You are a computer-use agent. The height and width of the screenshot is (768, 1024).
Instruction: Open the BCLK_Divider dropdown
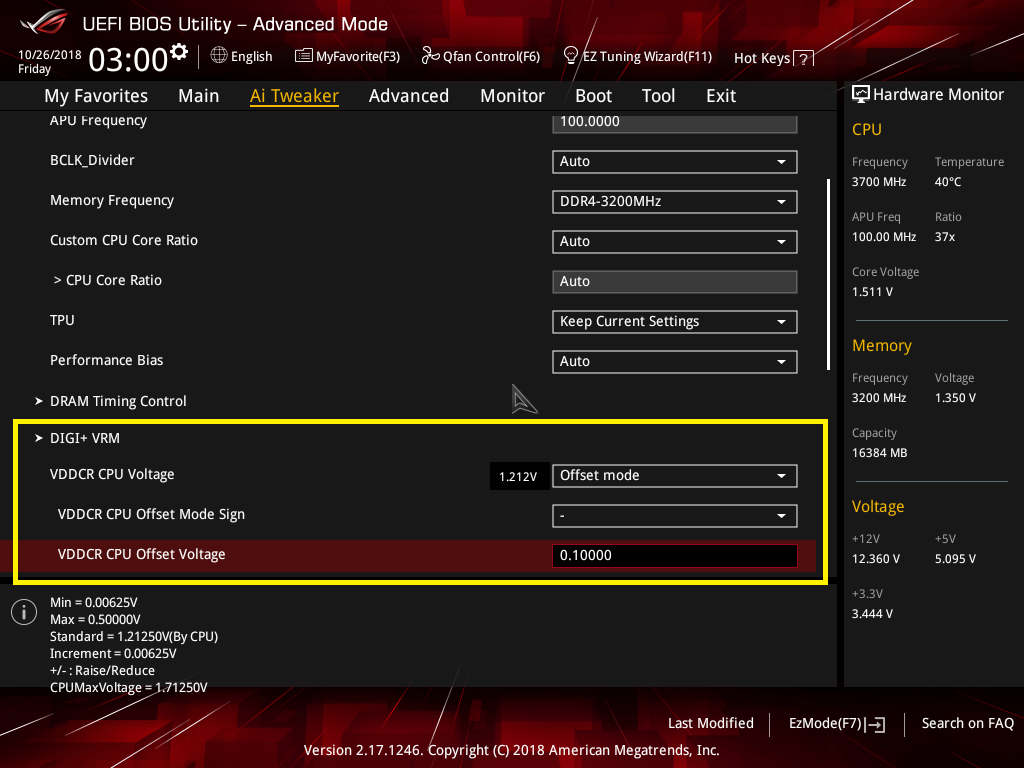coord(675,162)
